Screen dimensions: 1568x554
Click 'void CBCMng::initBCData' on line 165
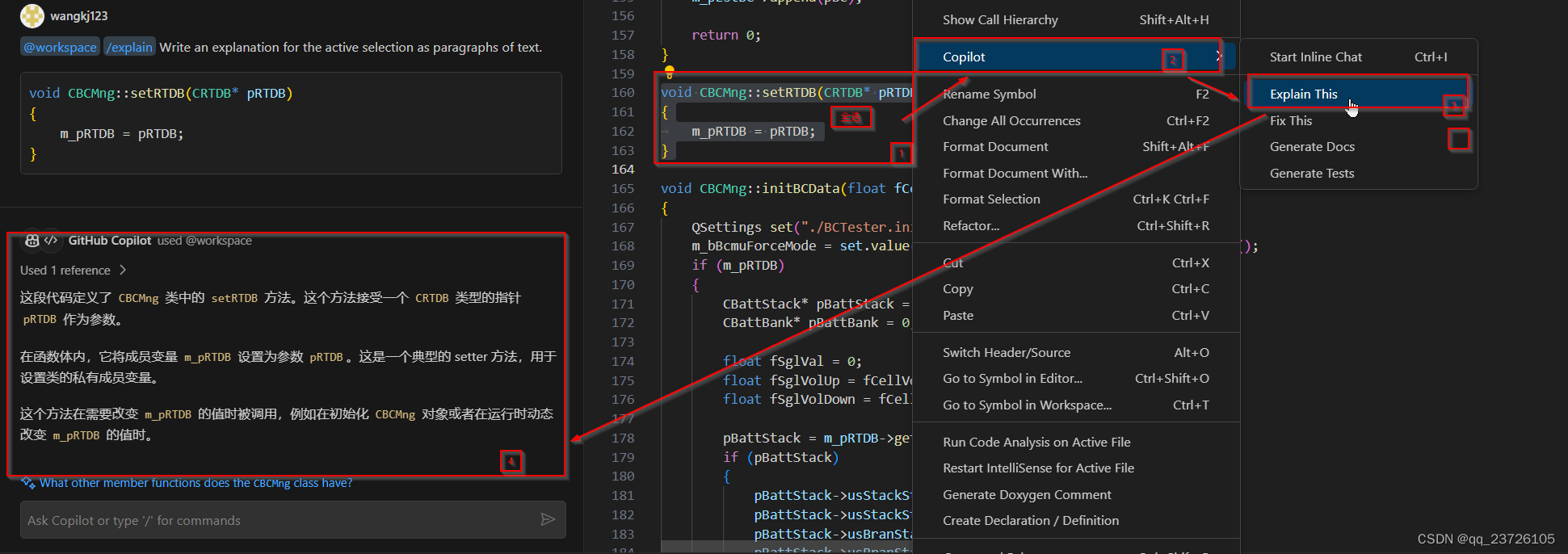[750, 188]
